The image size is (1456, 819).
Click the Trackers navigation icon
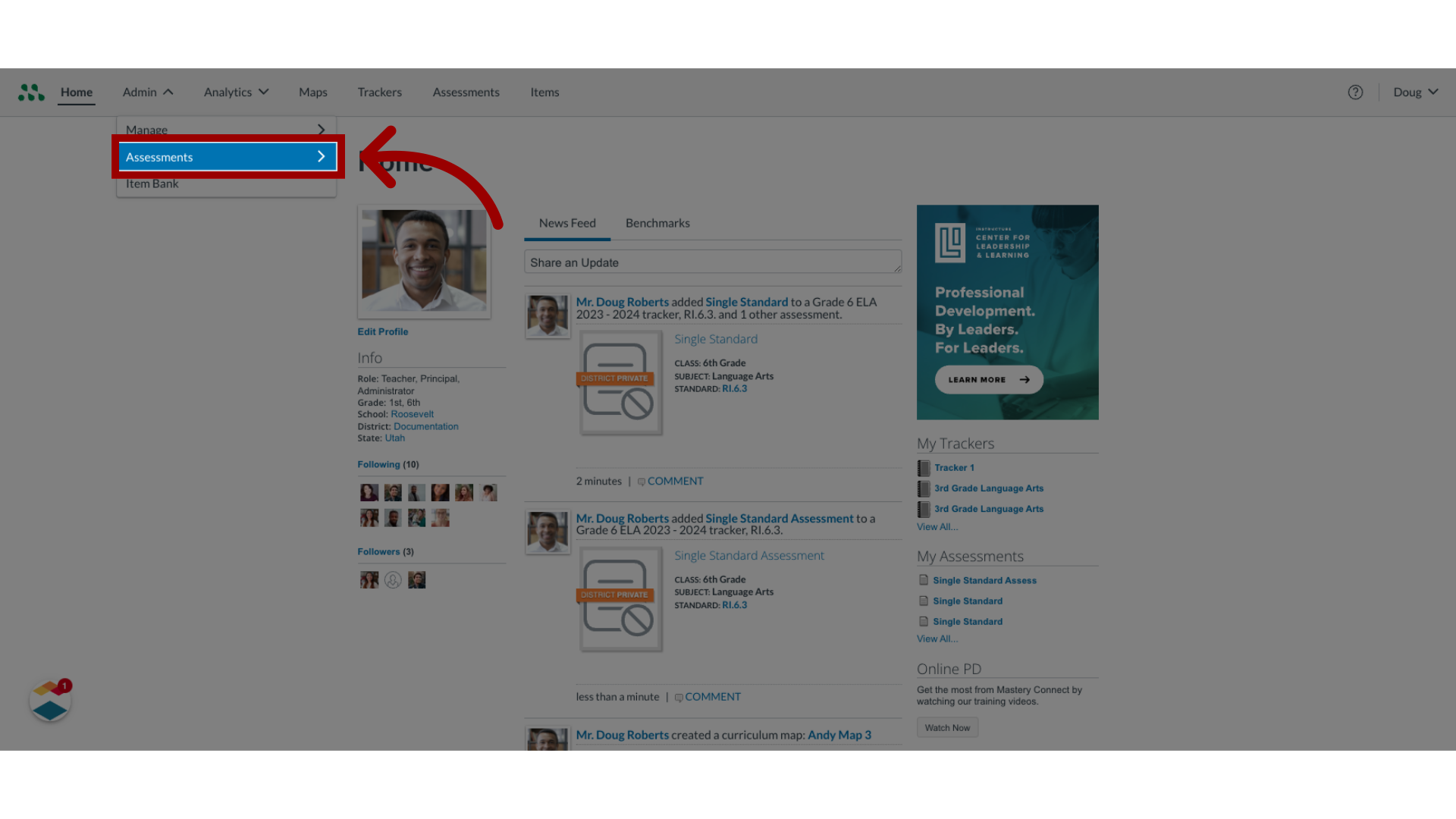[379, 91]
